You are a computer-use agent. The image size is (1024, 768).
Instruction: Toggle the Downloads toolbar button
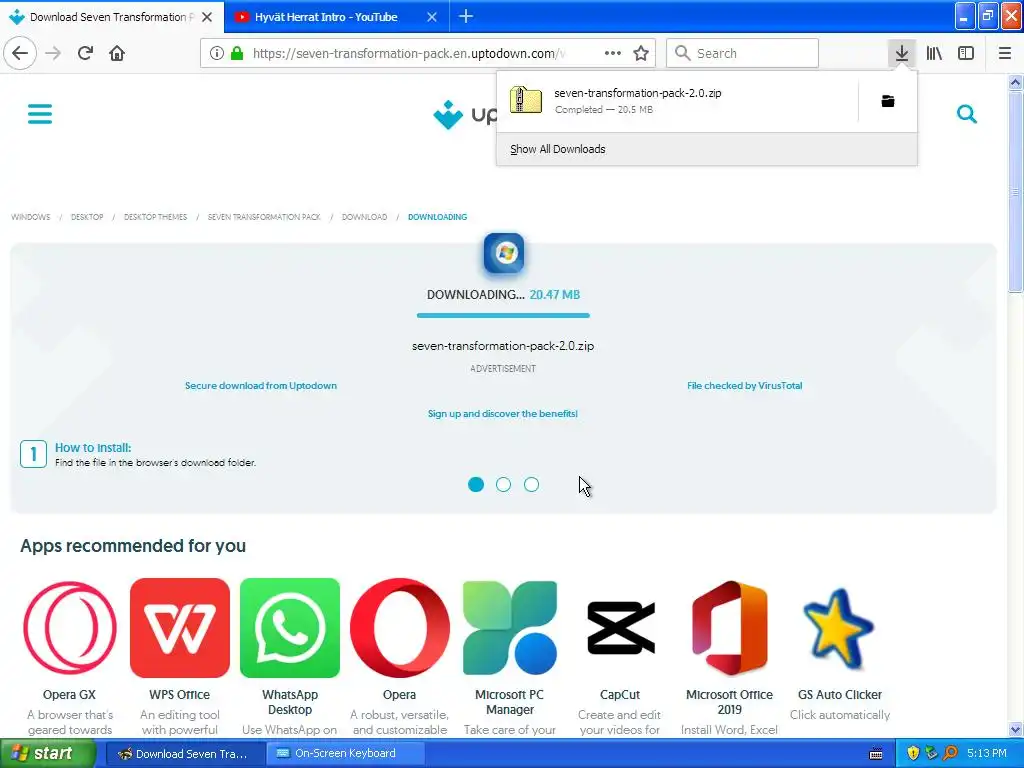(901, 53)
